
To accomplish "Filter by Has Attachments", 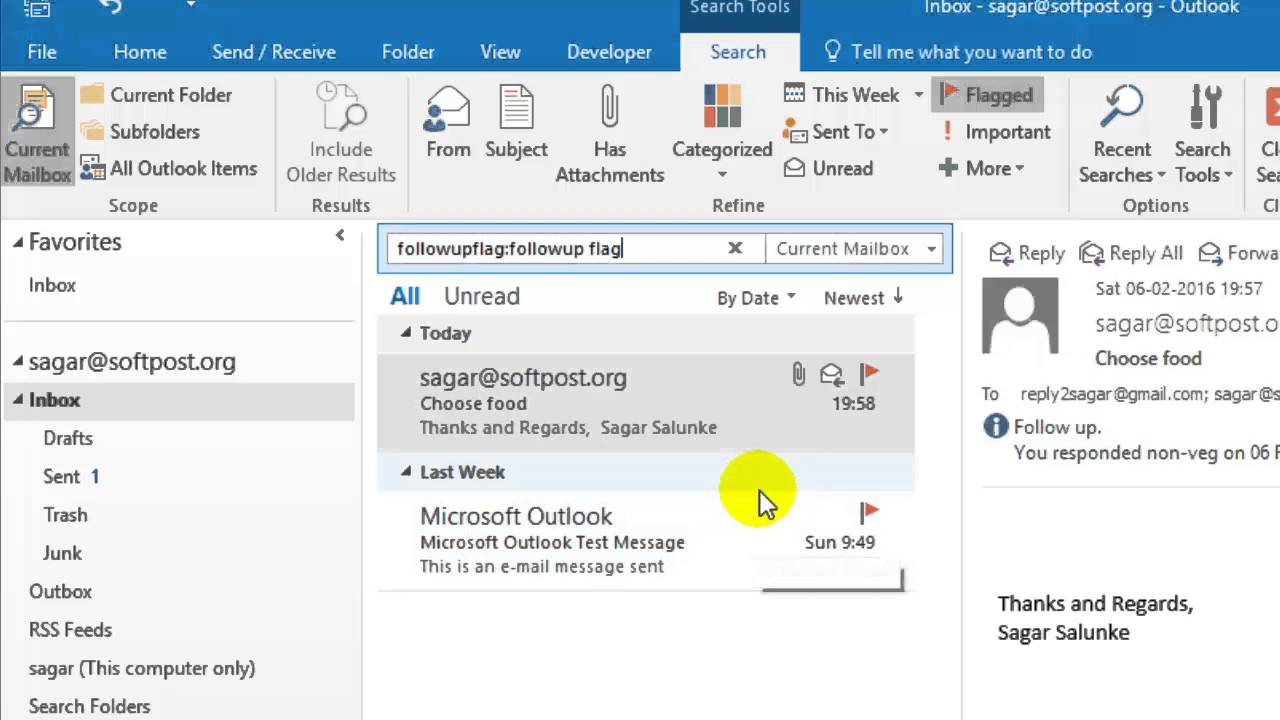I will pyautogui.click(x=610, y=135).
